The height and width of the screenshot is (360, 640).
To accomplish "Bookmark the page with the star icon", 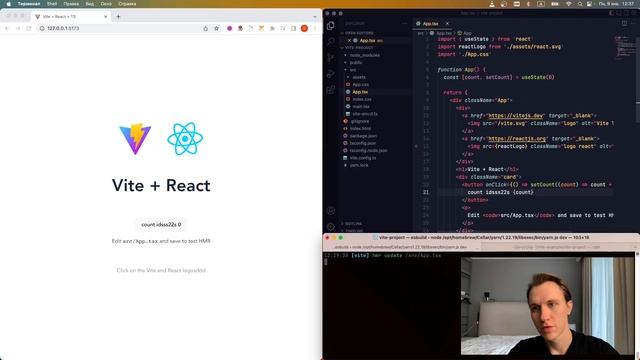I will click(x=216, y=28).
